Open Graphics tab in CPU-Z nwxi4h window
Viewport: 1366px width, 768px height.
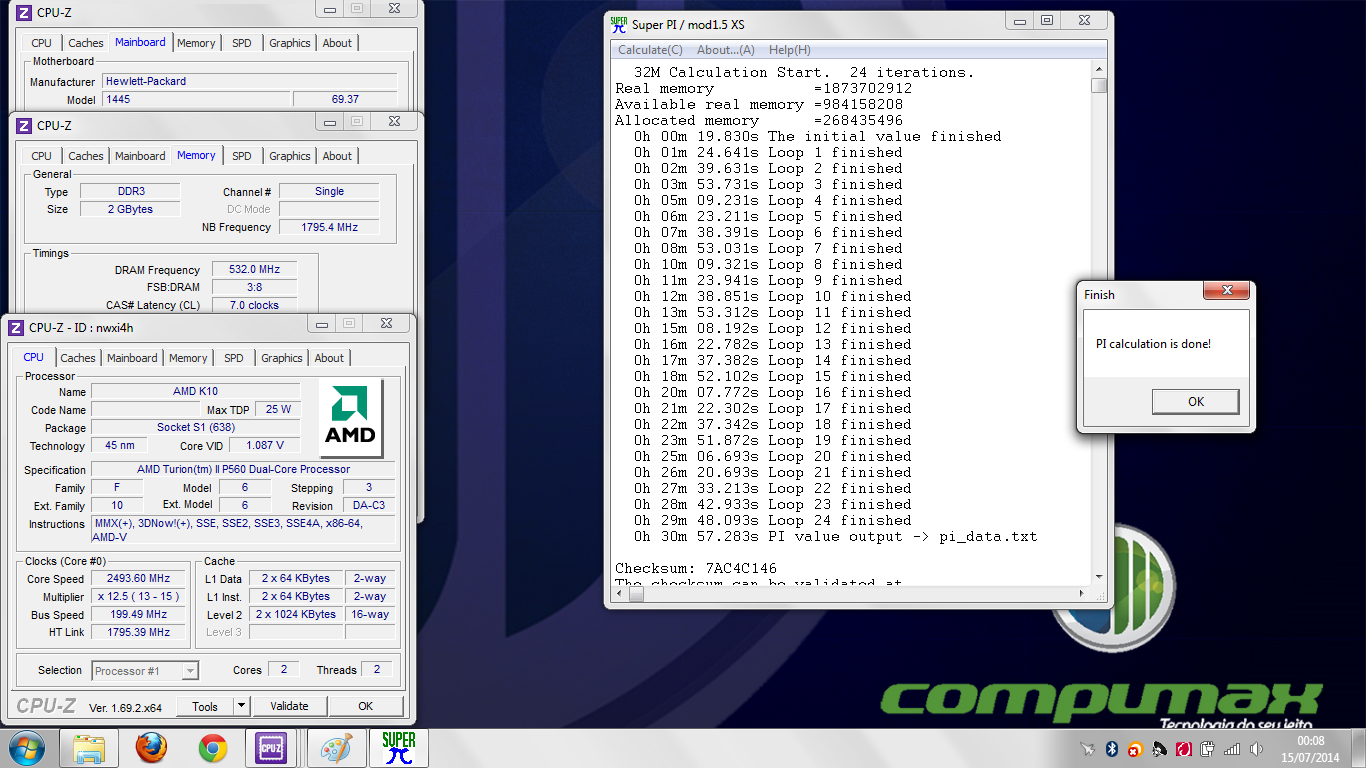pyautogui.click(x=282, y=358)
